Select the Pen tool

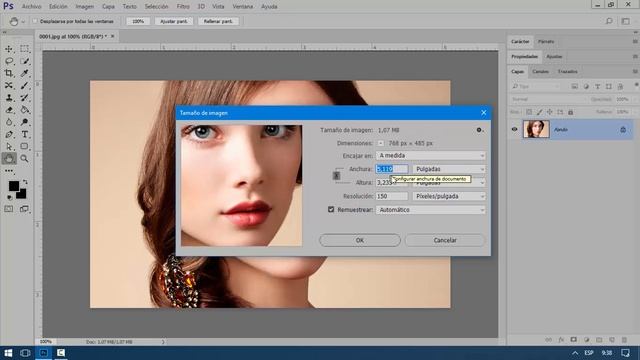9,134
